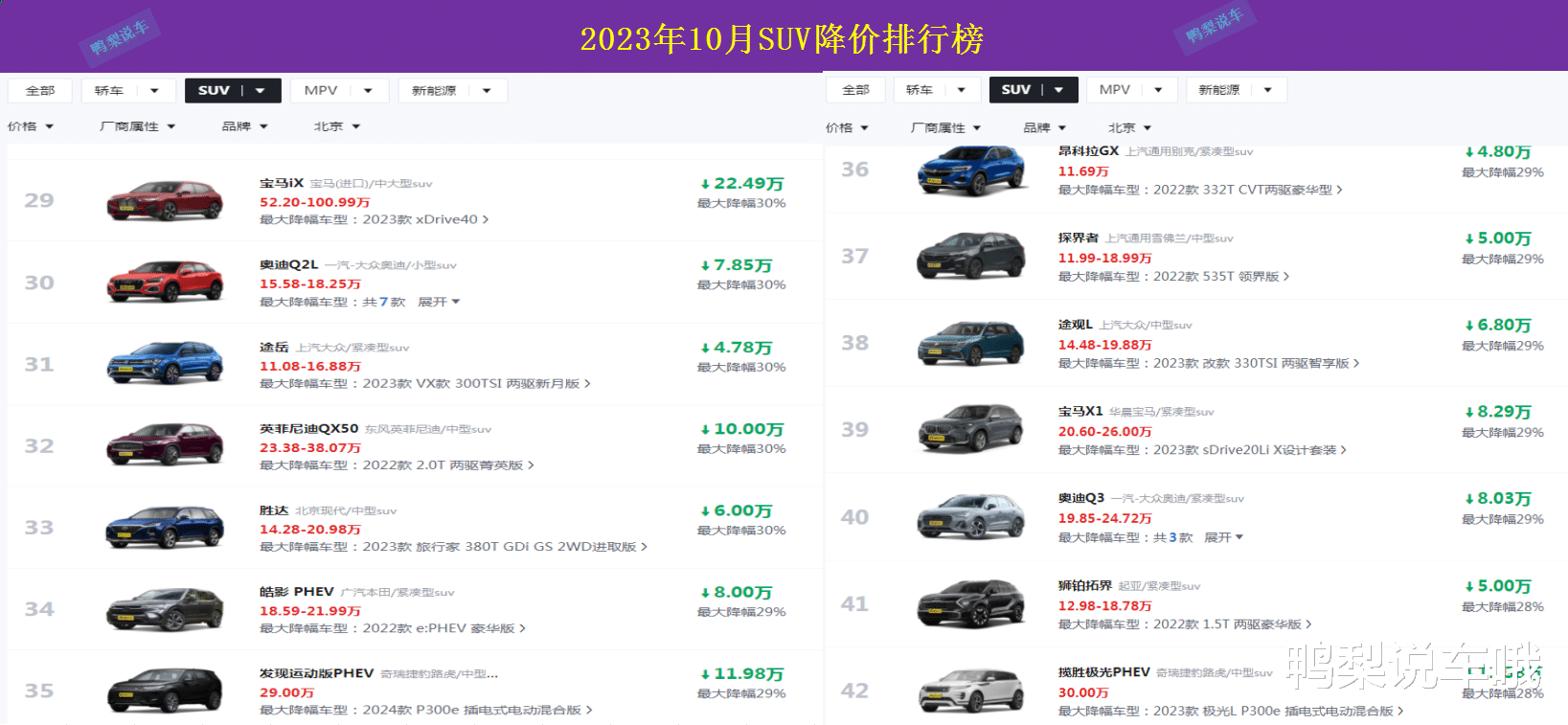This screenshot has width=1568, height=725.
Task: Open the 轿车 dropdown in right panel
Action: [937, 90]
